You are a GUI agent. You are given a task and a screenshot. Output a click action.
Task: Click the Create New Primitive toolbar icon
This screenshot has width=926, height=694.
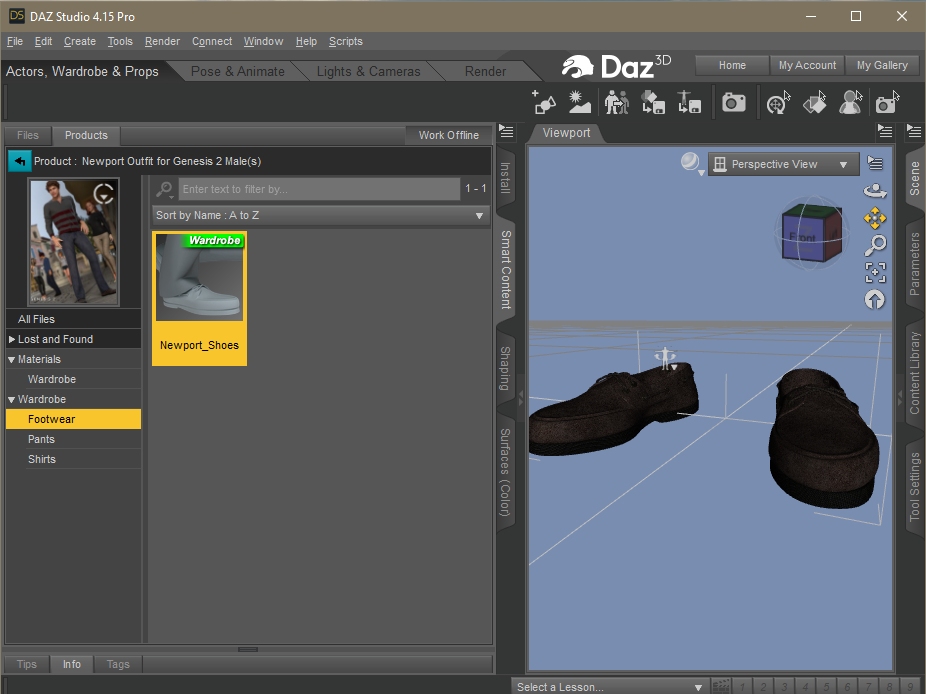tap(544, 102)
